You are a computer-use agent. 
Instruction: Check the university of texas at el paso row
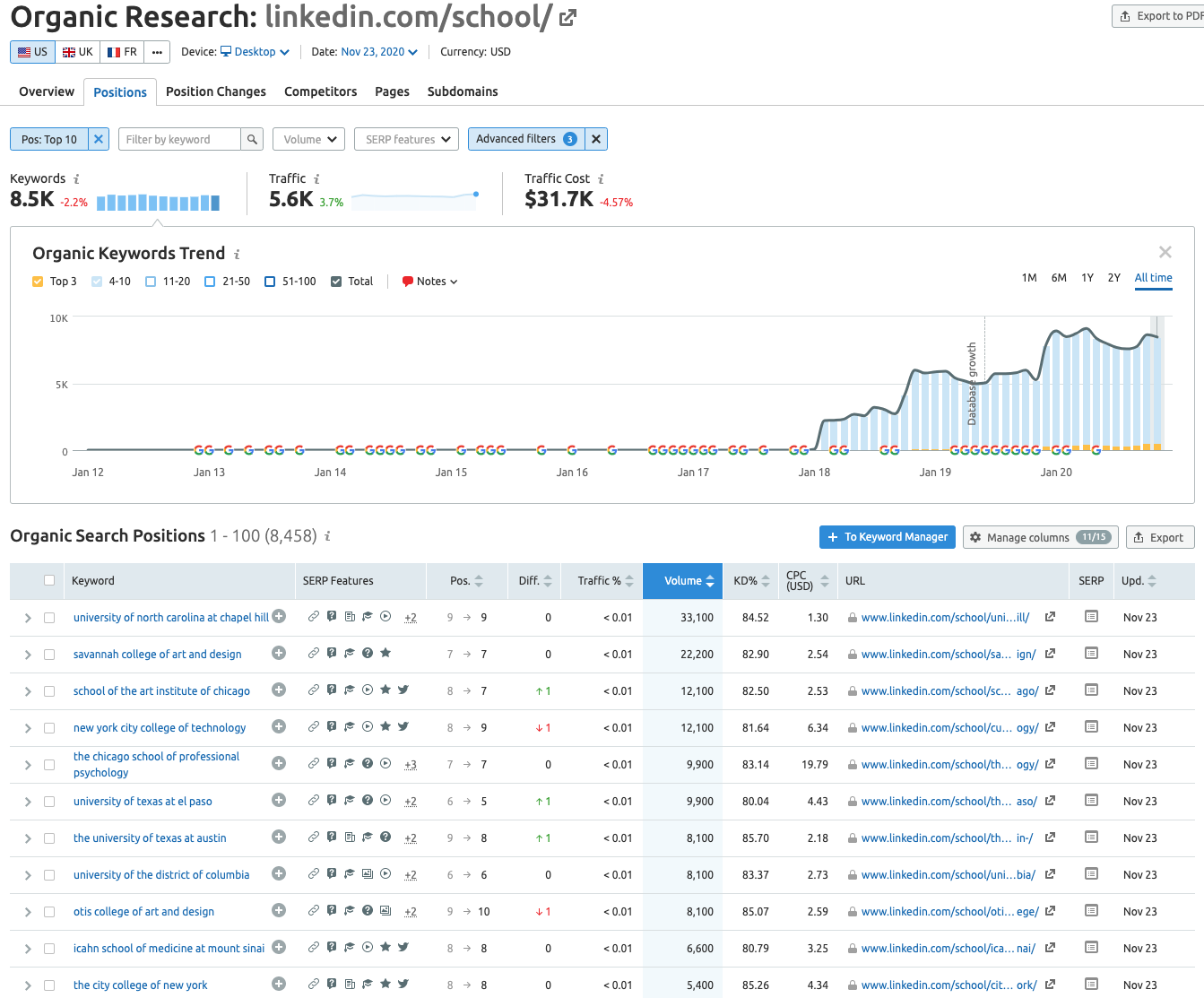(49, 802)
